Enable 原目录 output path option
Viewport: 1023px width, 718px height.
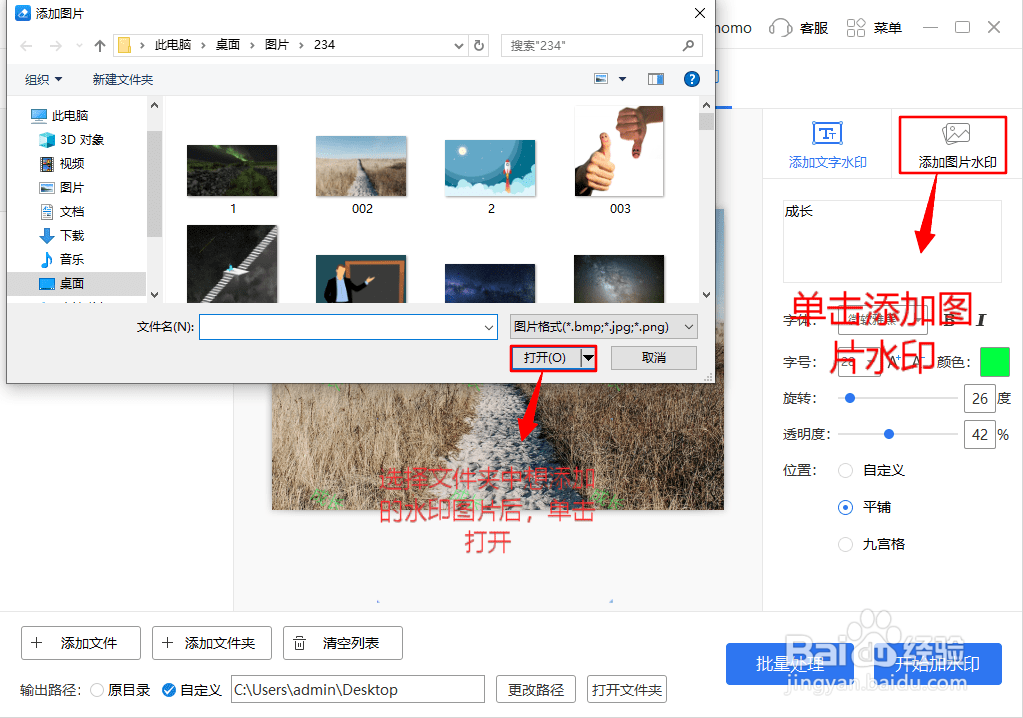[x=96, y=689]
